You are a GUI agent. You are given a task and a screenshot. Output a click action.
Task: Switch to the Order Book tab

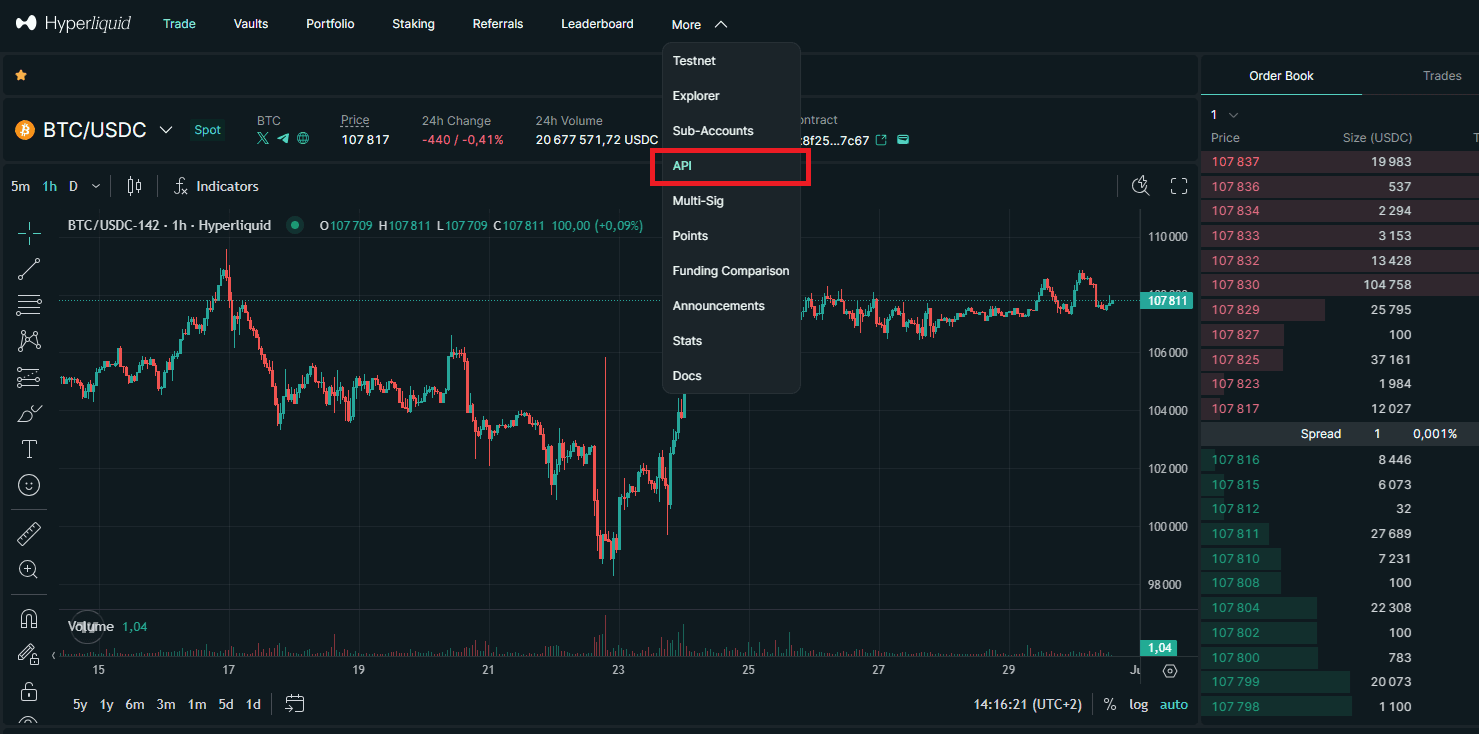tap(1281, 76)
